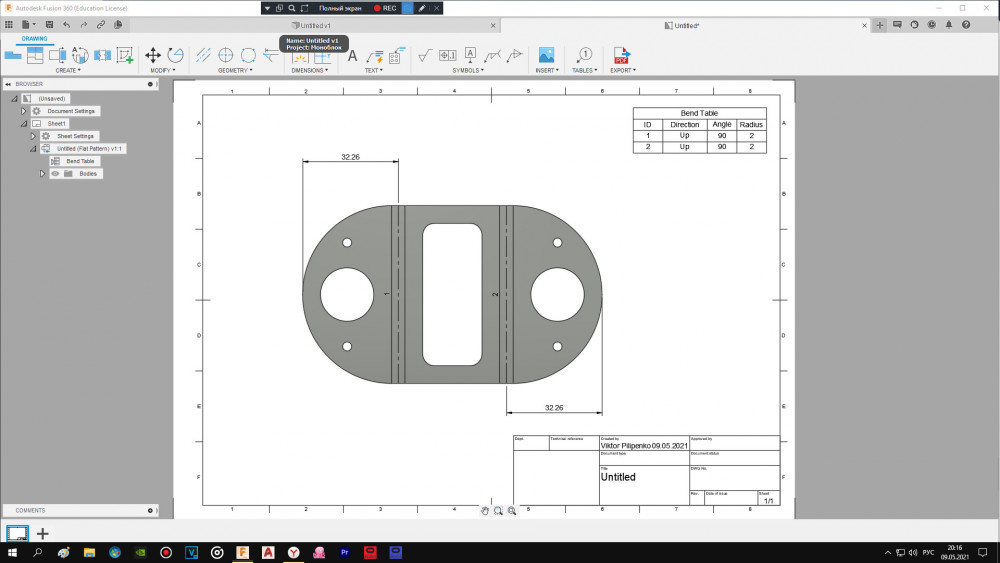The width and height of the screenshot is (1000, 563).
Task: Select Bend Table in browser tree
Action: coord(80,161)
